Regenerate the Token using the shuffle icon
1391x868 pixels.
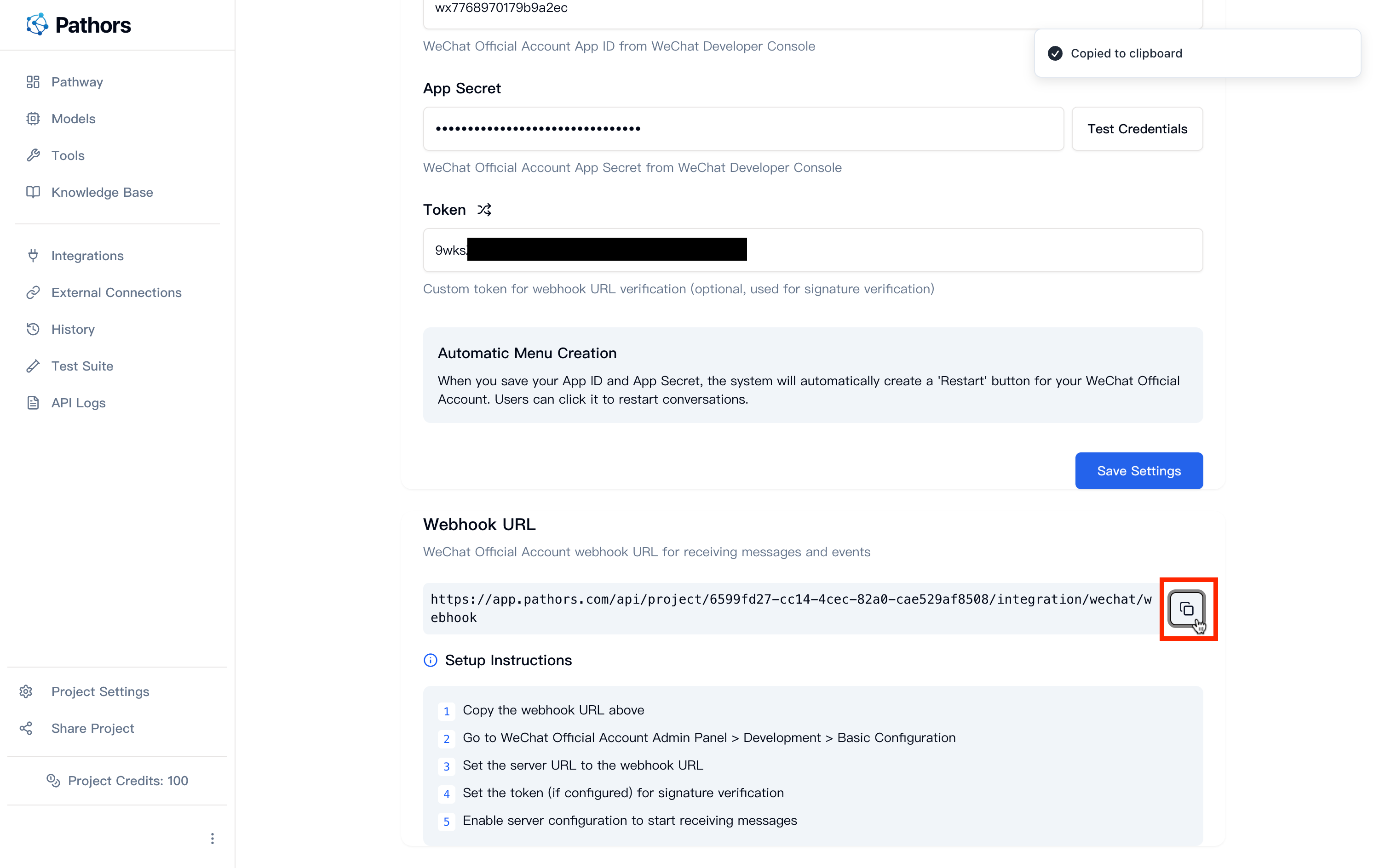click(x=484, y=209)
